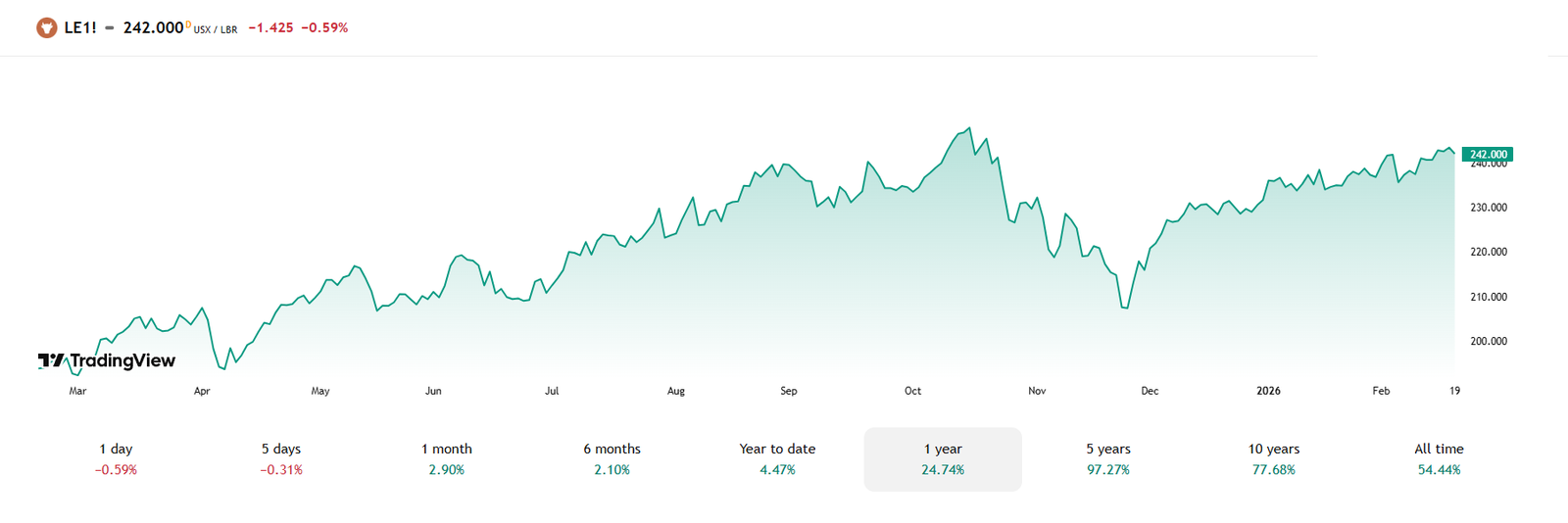
Task: Switch to the 5 days range
Action: pyautogui.click(x=281, y=459)
